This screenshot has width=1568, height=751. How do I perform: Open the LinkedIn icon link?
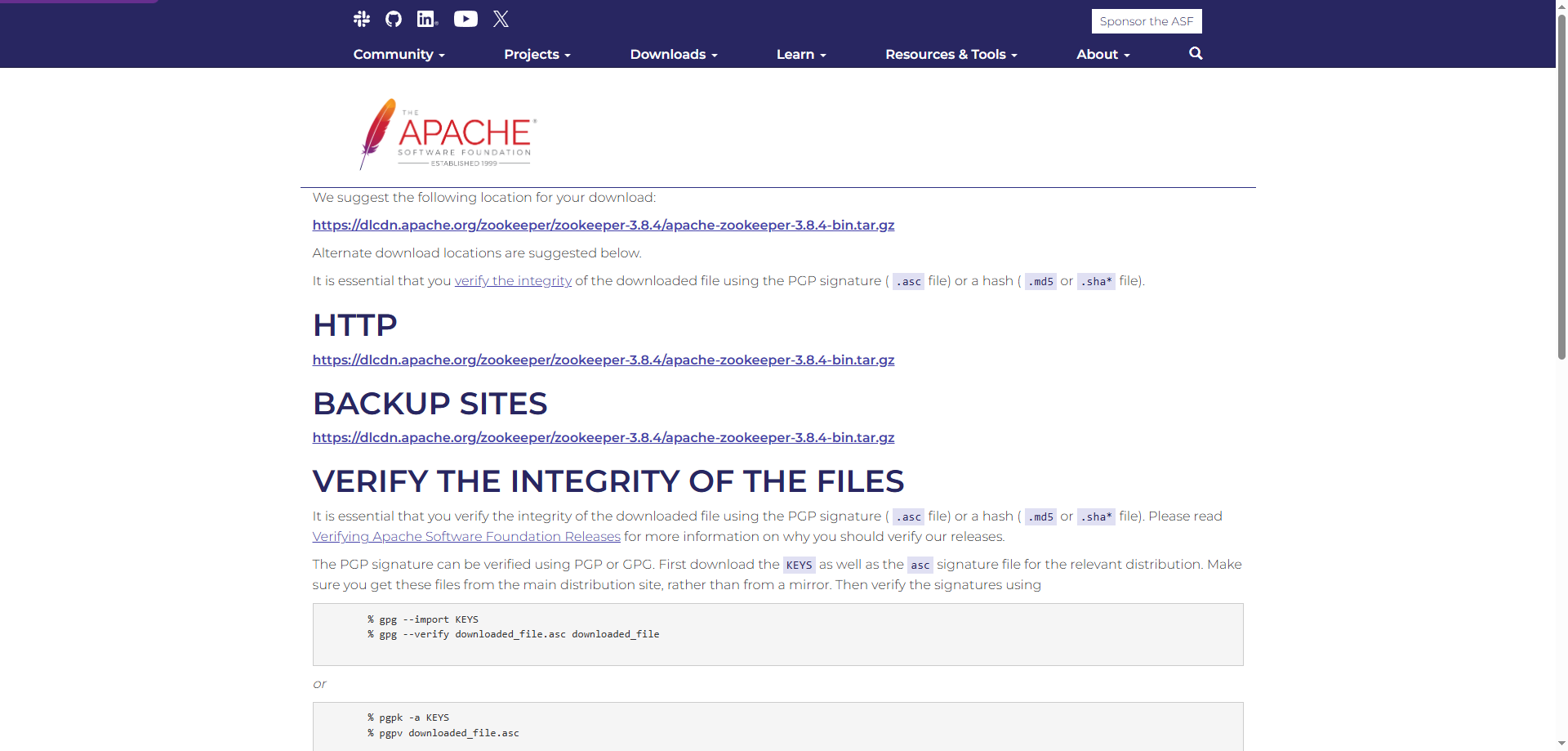click(x=427, y=19)
